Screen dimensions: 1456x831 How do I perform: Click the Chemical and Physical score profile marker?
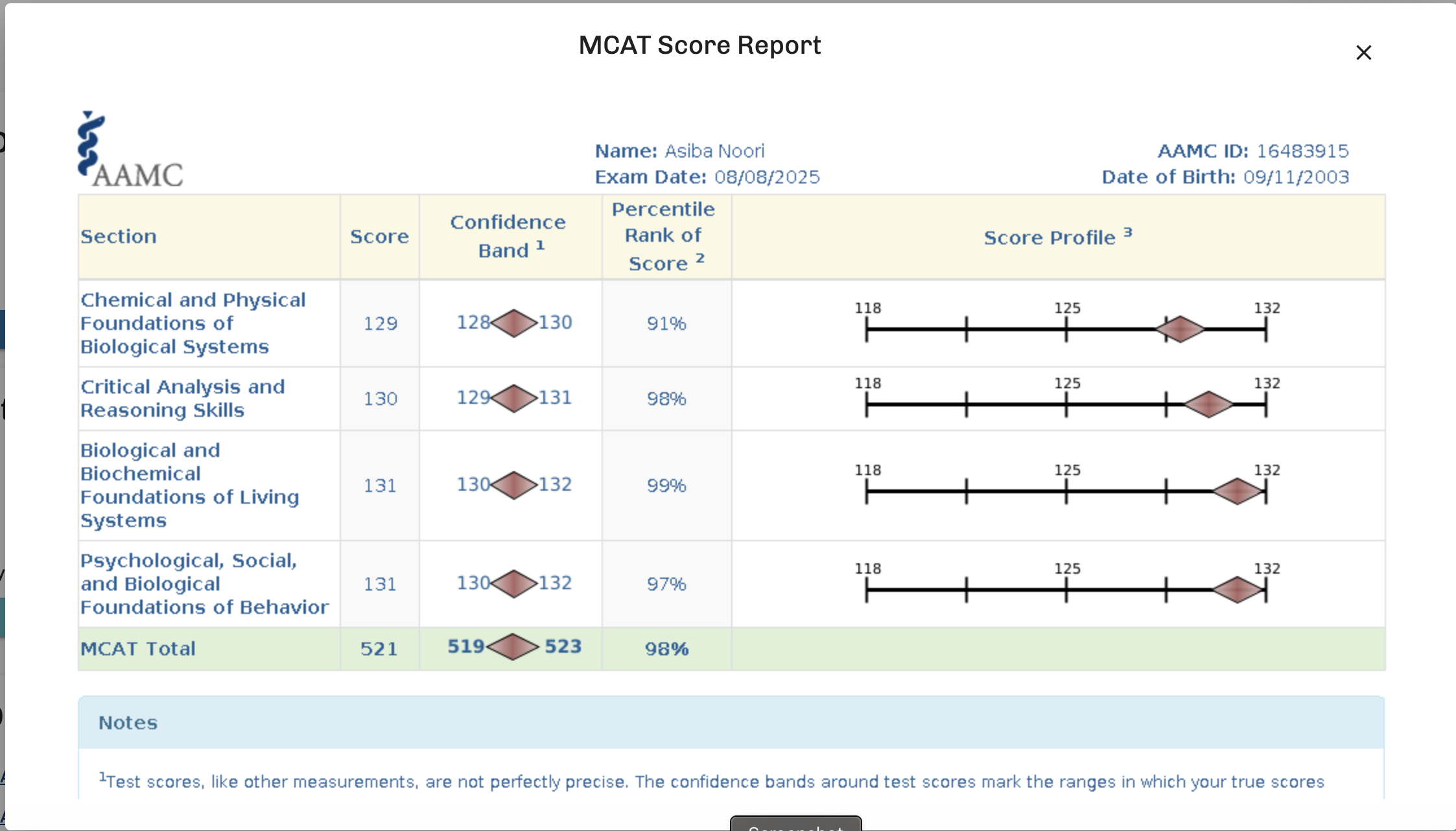[x=1180, y=329]
